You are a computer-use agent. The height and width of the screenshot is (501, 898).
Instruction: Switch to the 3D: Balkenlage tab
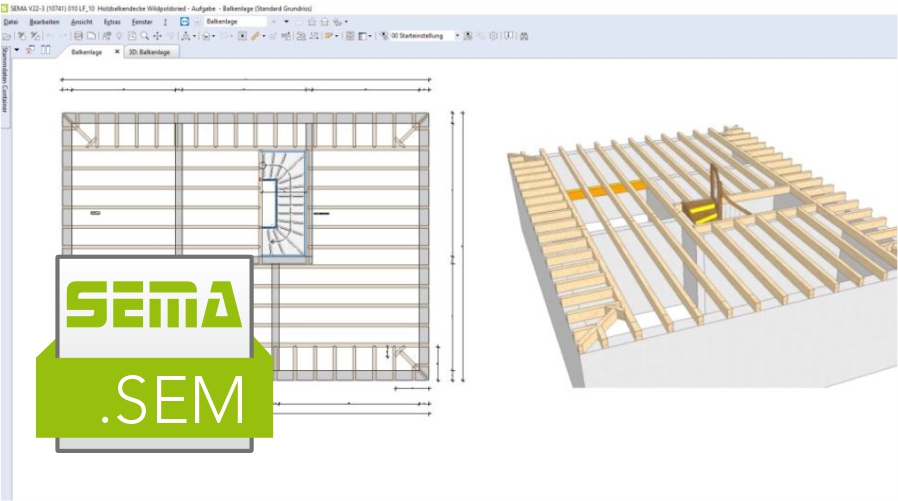[x=151, y=51]
